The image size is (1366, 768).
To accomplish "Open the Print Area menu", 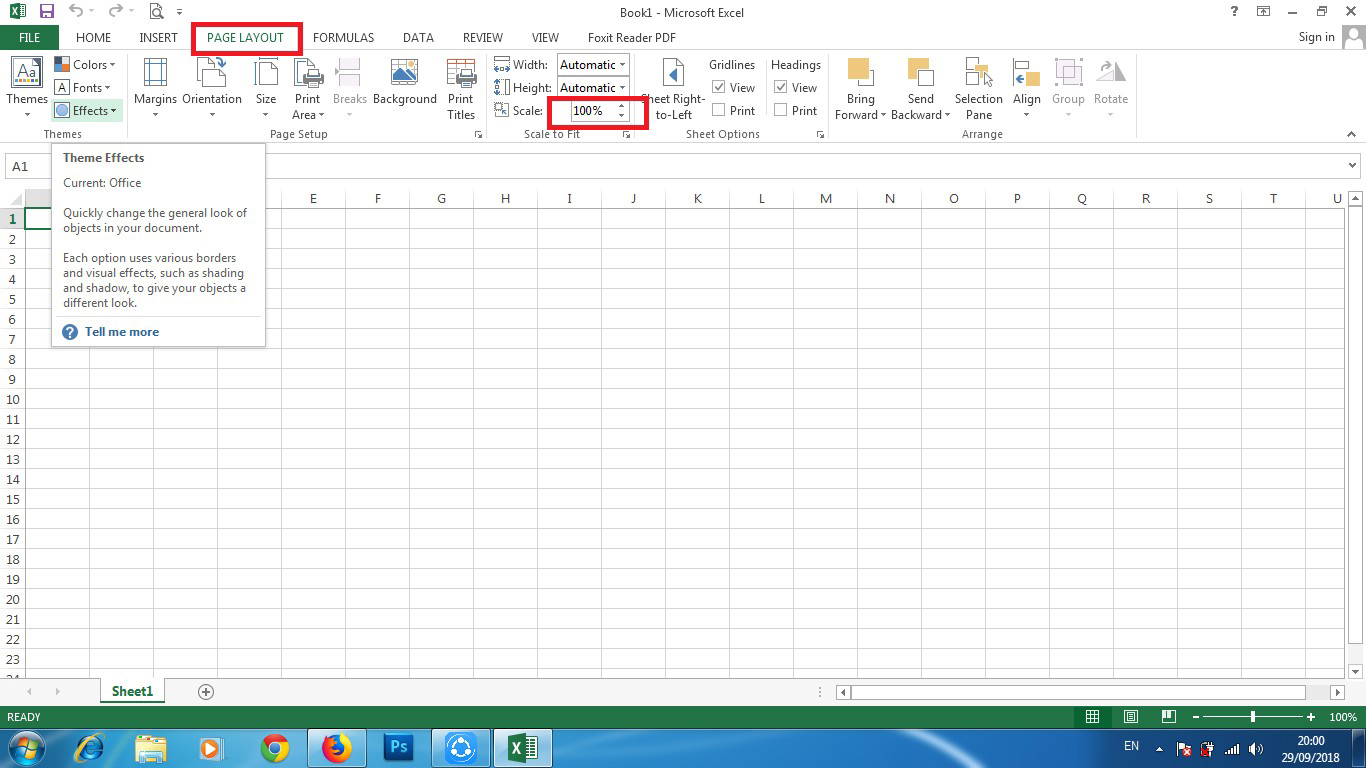I will click(307, 88).
